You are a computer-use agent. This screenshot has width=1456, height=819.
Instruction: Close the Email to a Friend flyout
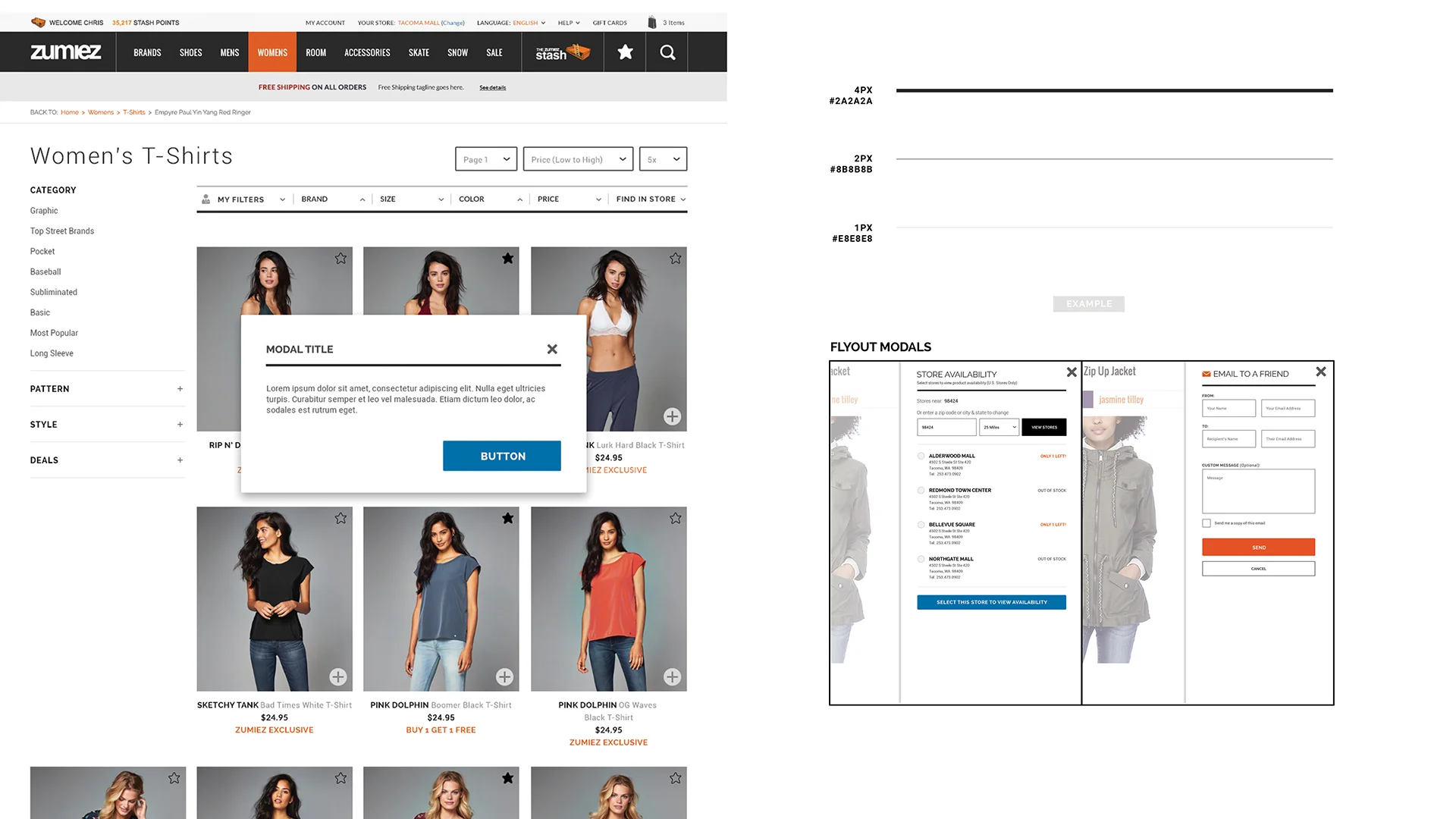[x=1321, y=372]
